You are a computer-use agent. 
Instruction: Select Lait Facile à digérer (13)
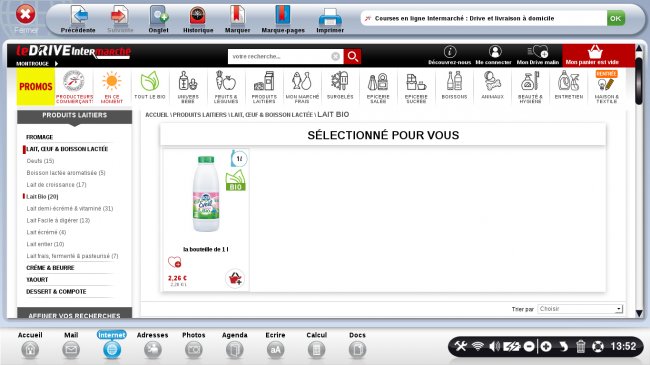pos(58,220)
